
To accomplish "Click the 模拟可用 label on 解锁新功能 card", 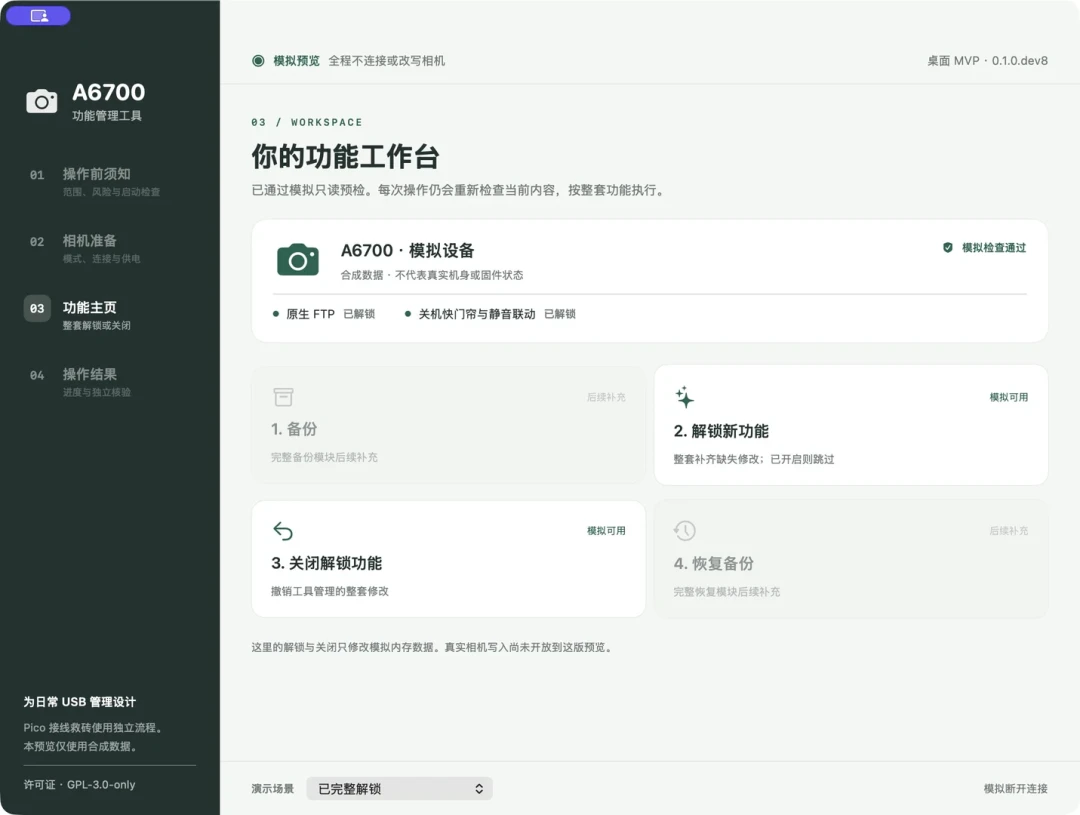I will coord(1008,398).
